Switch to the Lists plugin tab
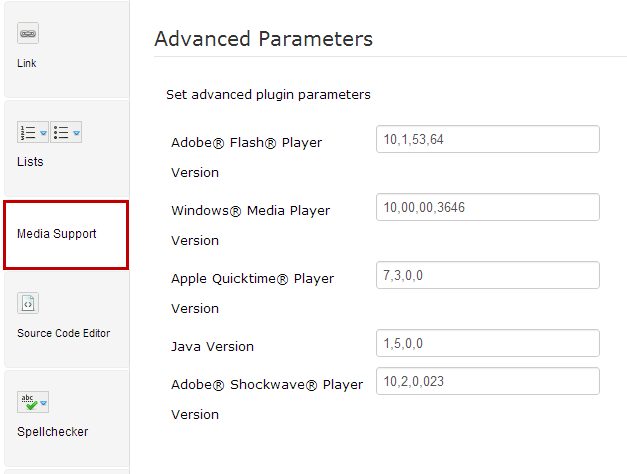 point(30,162)
